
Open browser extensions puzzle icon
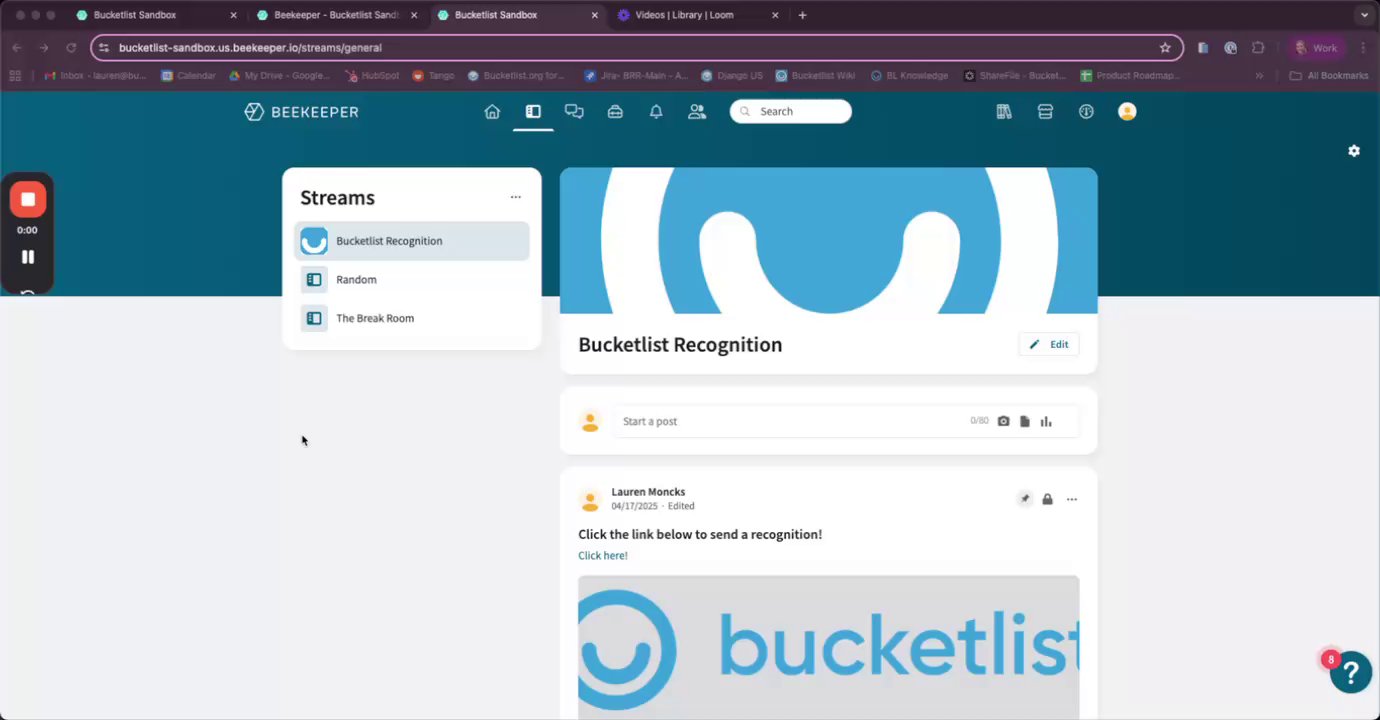click(1259, 48)
